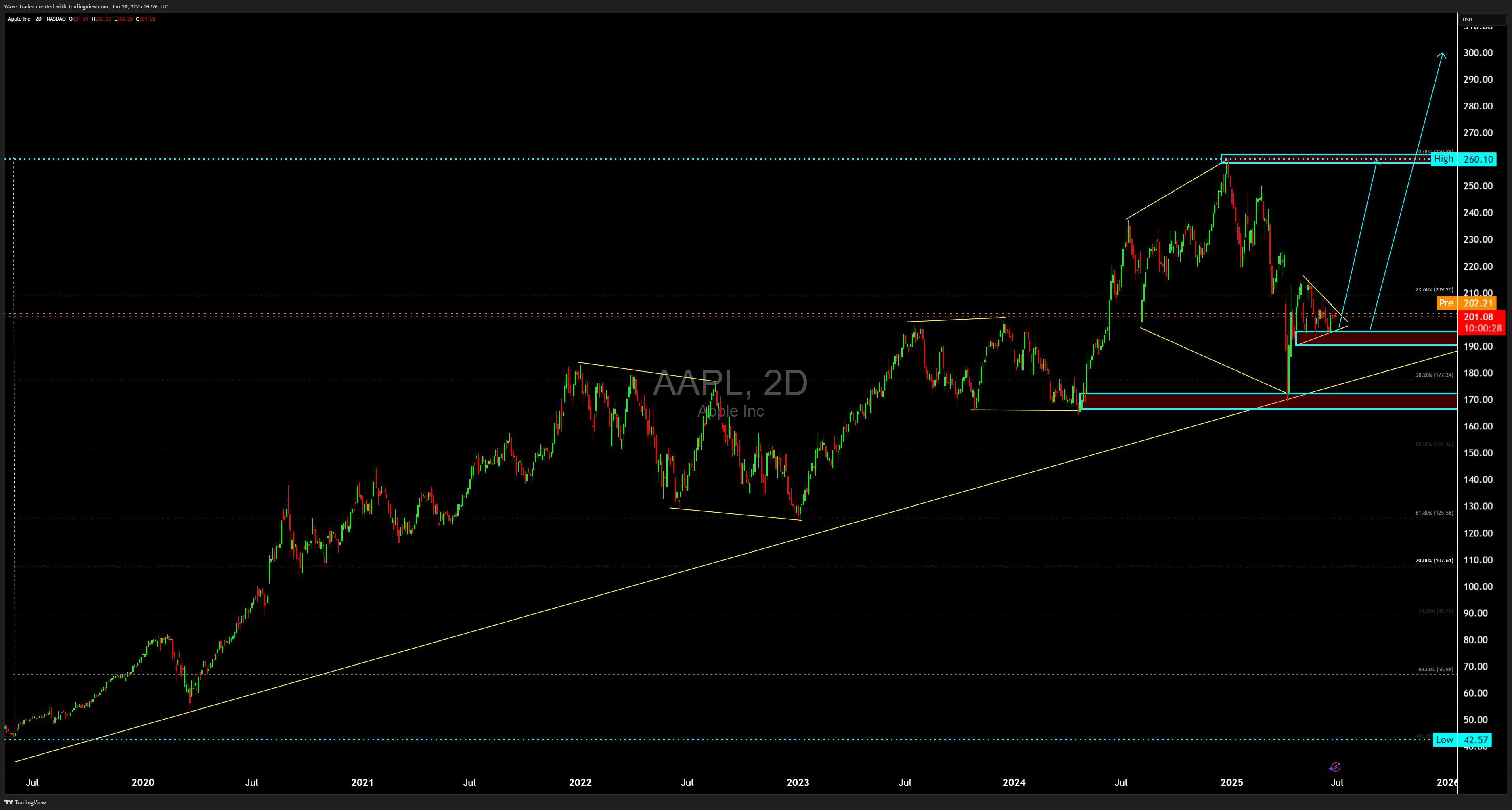Click the 70.00% (107.61) Fibonacci label
The image size is (1512, 810).
[x=1434, y=560]
